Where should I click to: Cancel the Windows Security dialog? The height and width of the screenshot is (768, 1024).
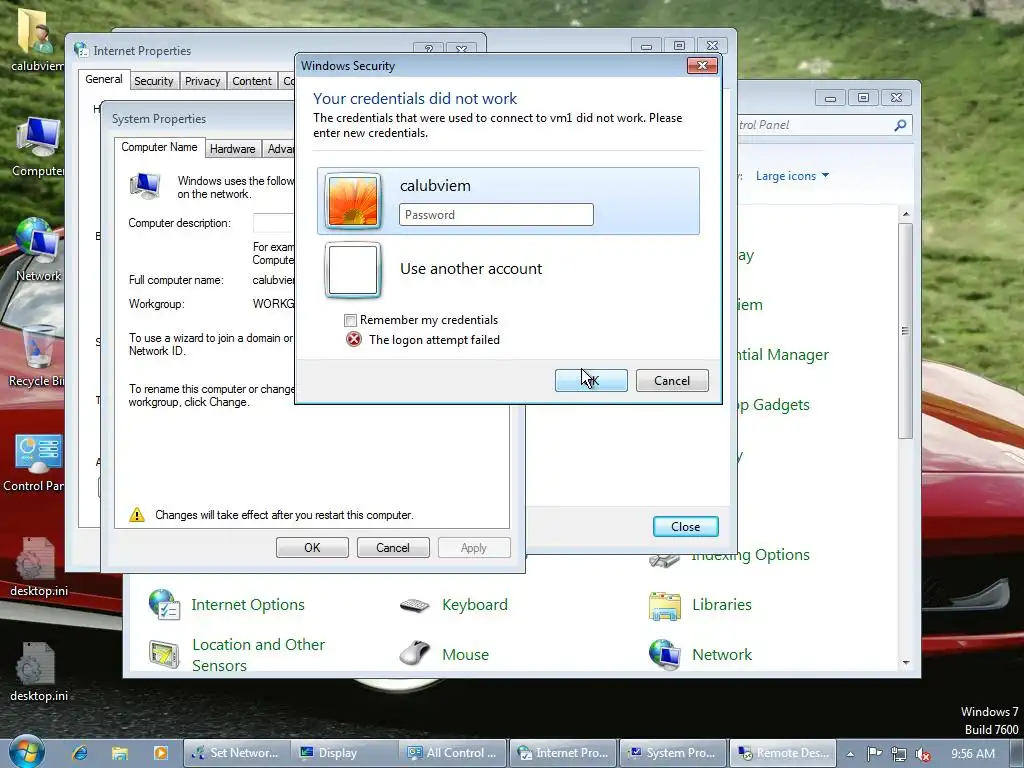(672, 381)
